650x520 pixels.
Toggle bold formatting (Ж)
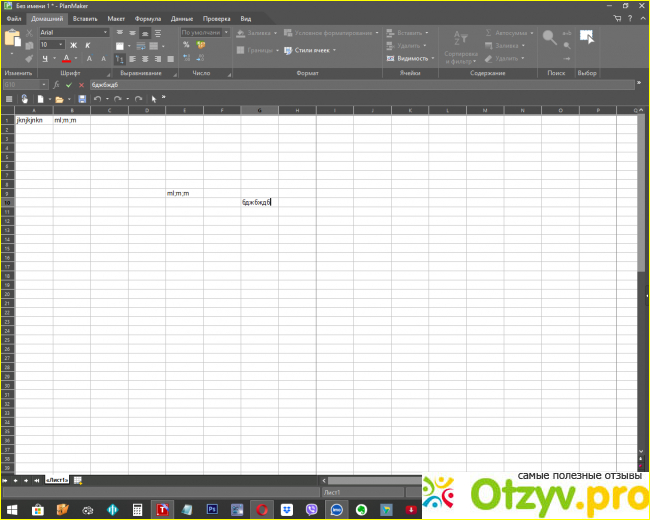73,45
